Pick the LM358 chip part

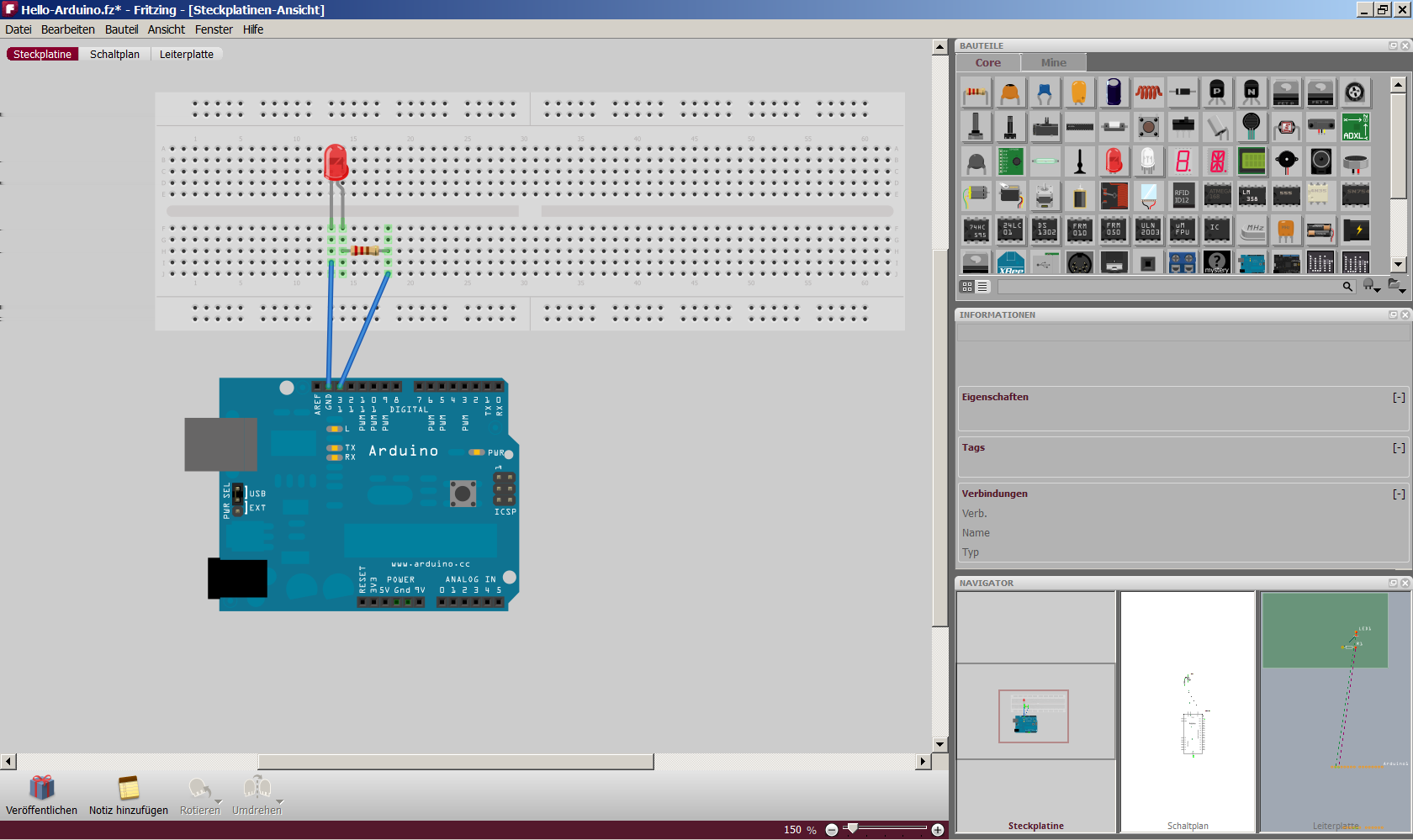[x=1252, y=196]
